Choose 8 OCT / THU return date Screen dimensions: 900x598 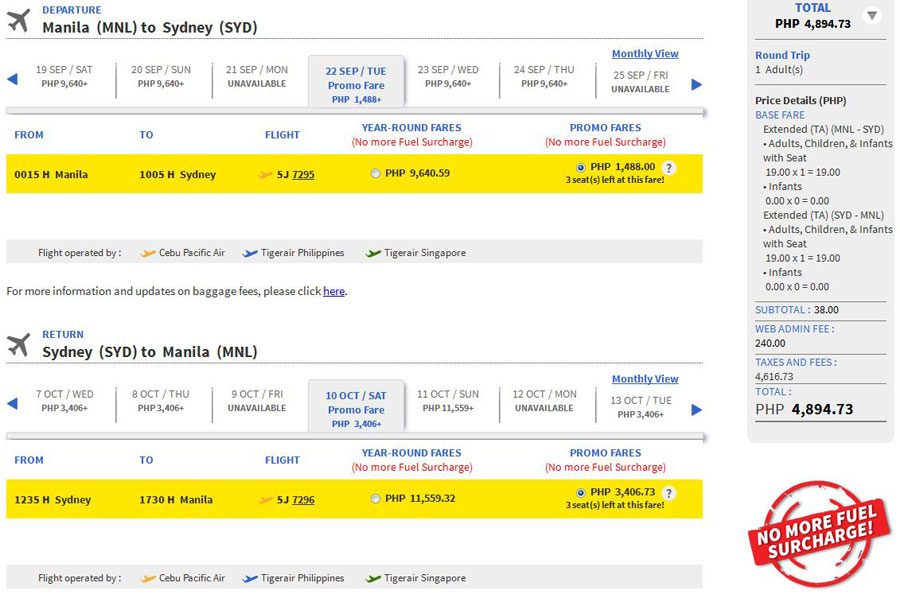(161, 401)
